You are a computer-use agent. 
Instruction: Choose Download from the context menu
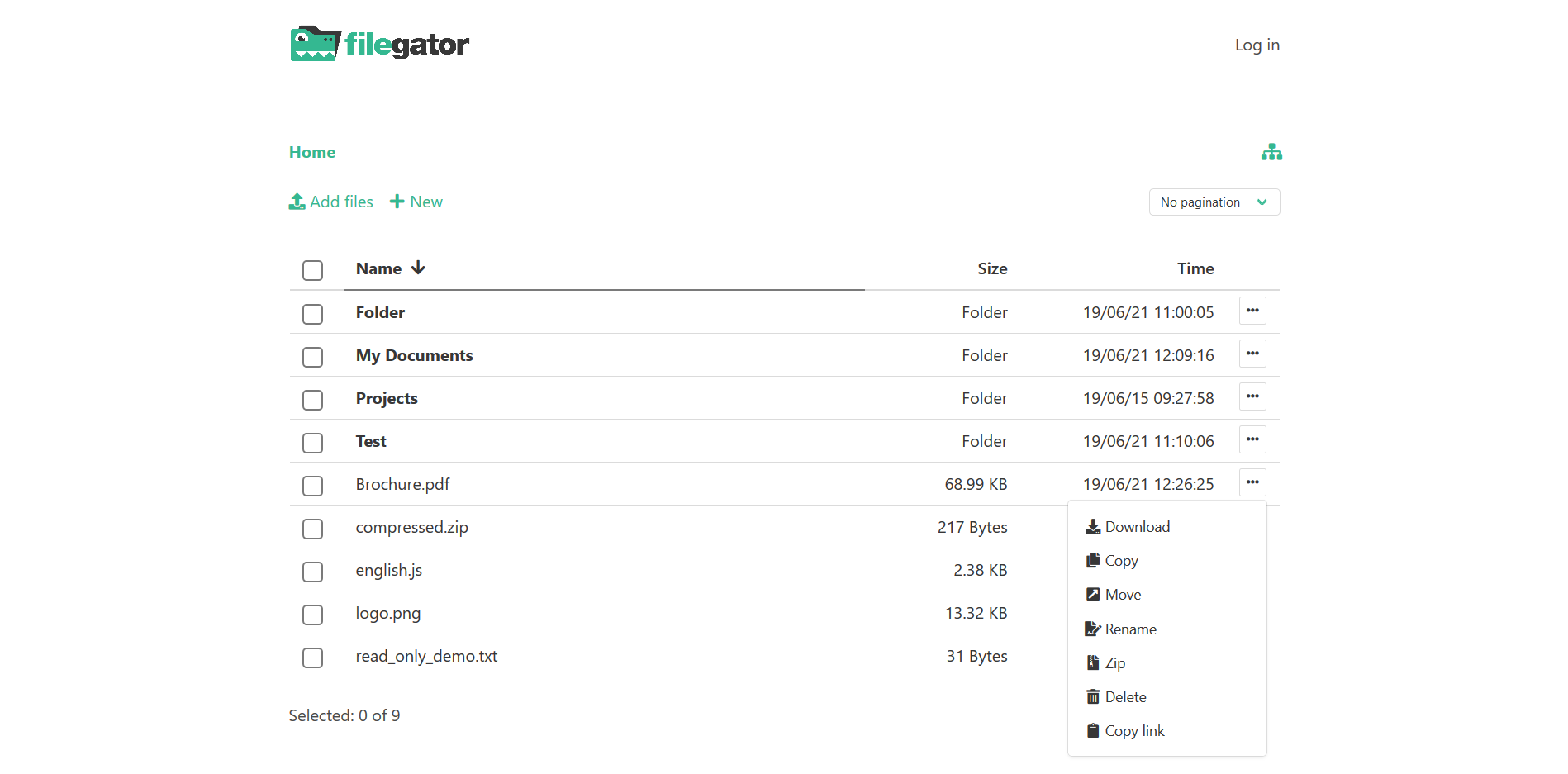coord(1137,527)
